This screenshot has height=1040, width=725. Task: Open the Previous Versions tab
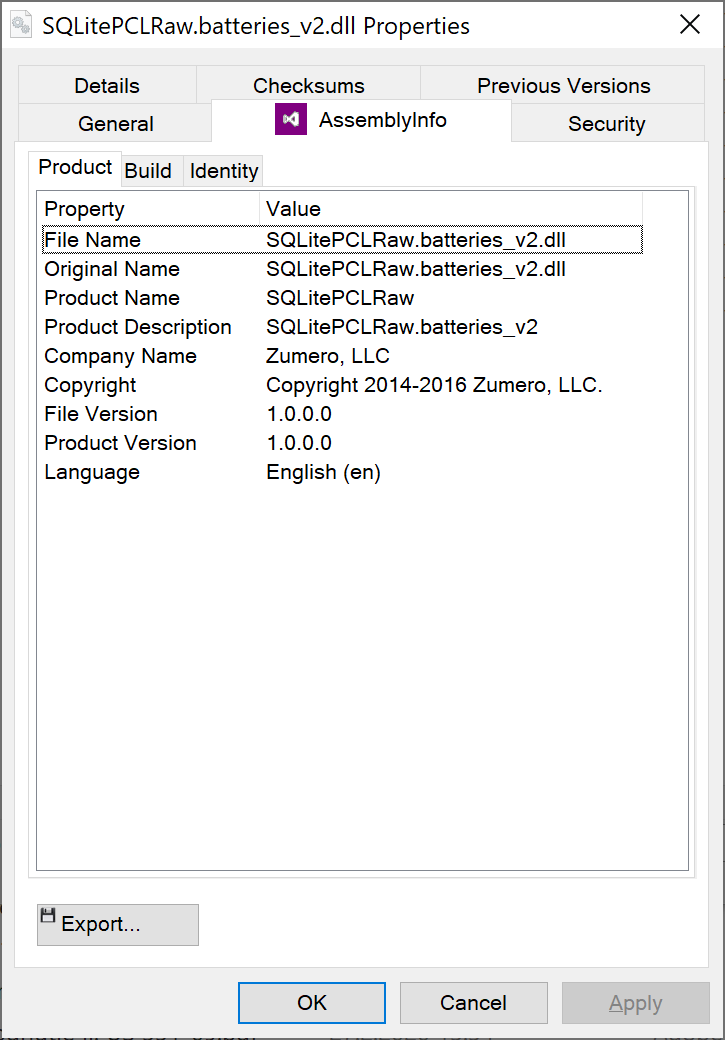tap(563, 85)
